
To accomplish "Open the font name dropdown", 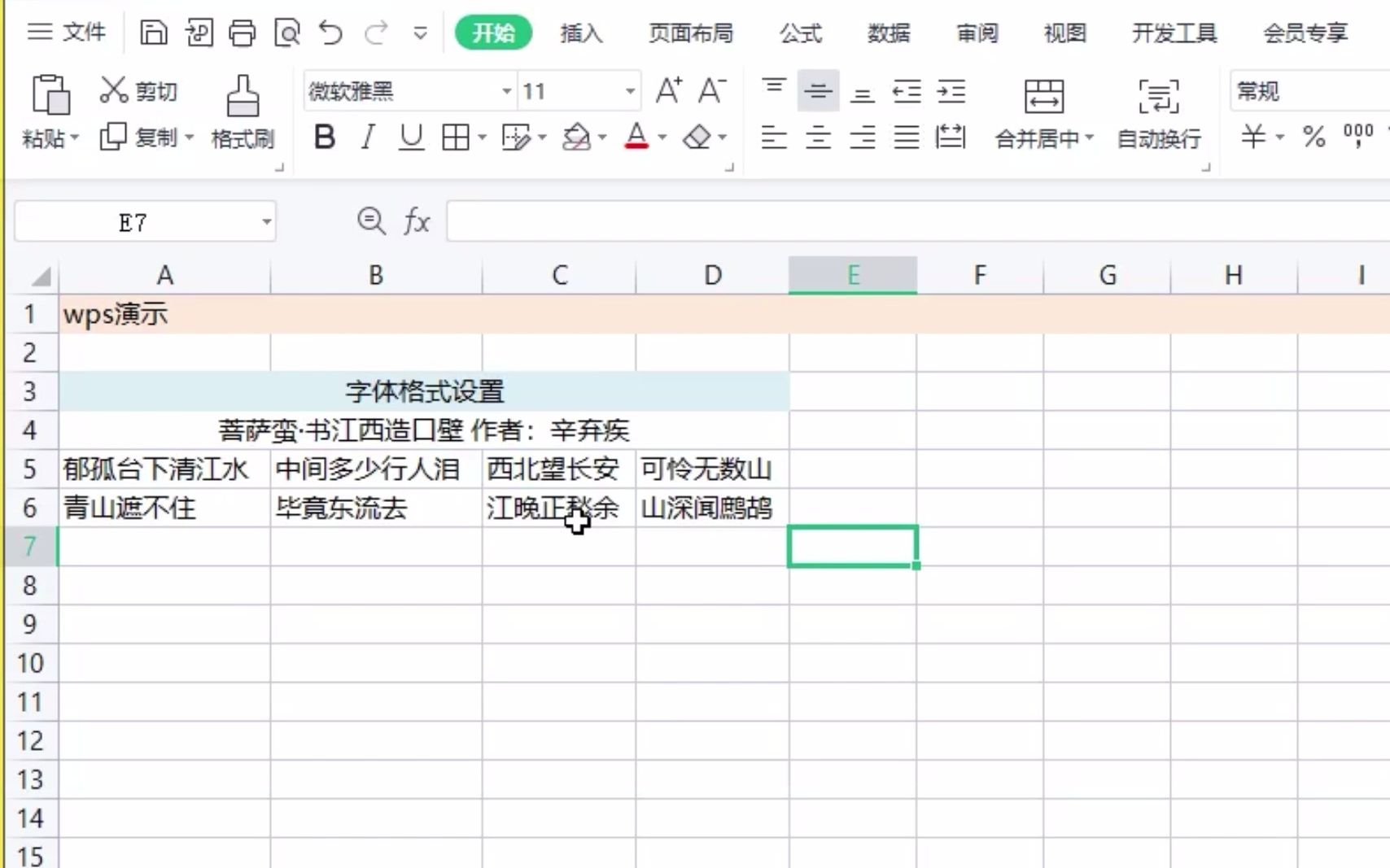I will [506, 91].
